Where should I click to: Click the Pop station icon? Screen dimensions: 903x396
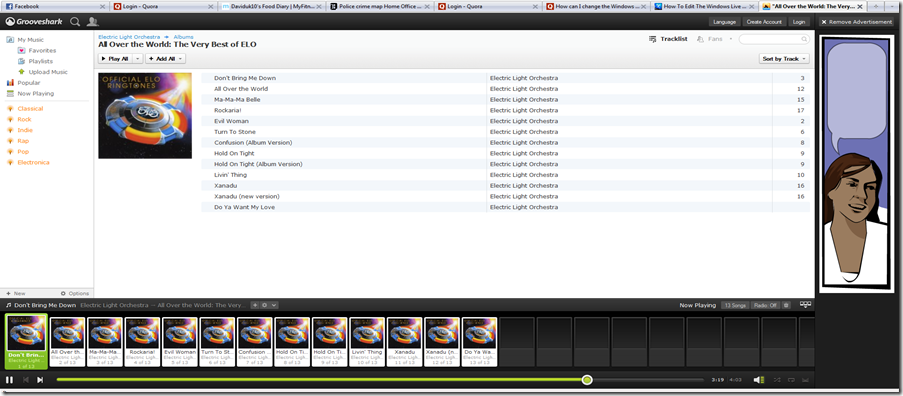coord(10,151)
